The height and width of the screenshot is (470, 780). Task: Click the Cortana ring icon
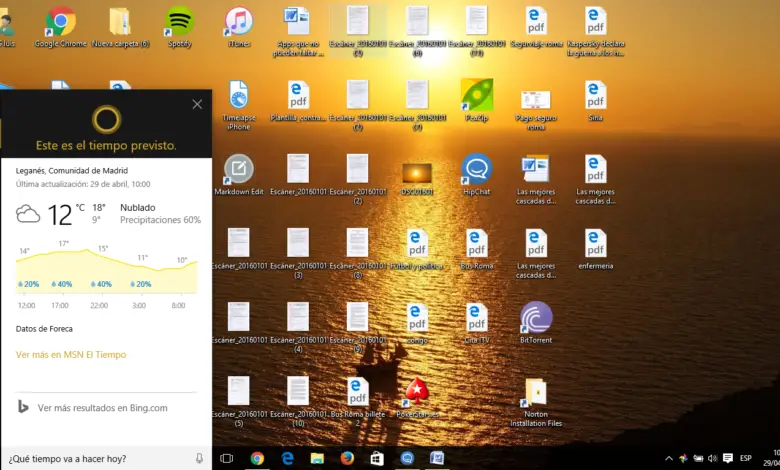click(106, 119)
